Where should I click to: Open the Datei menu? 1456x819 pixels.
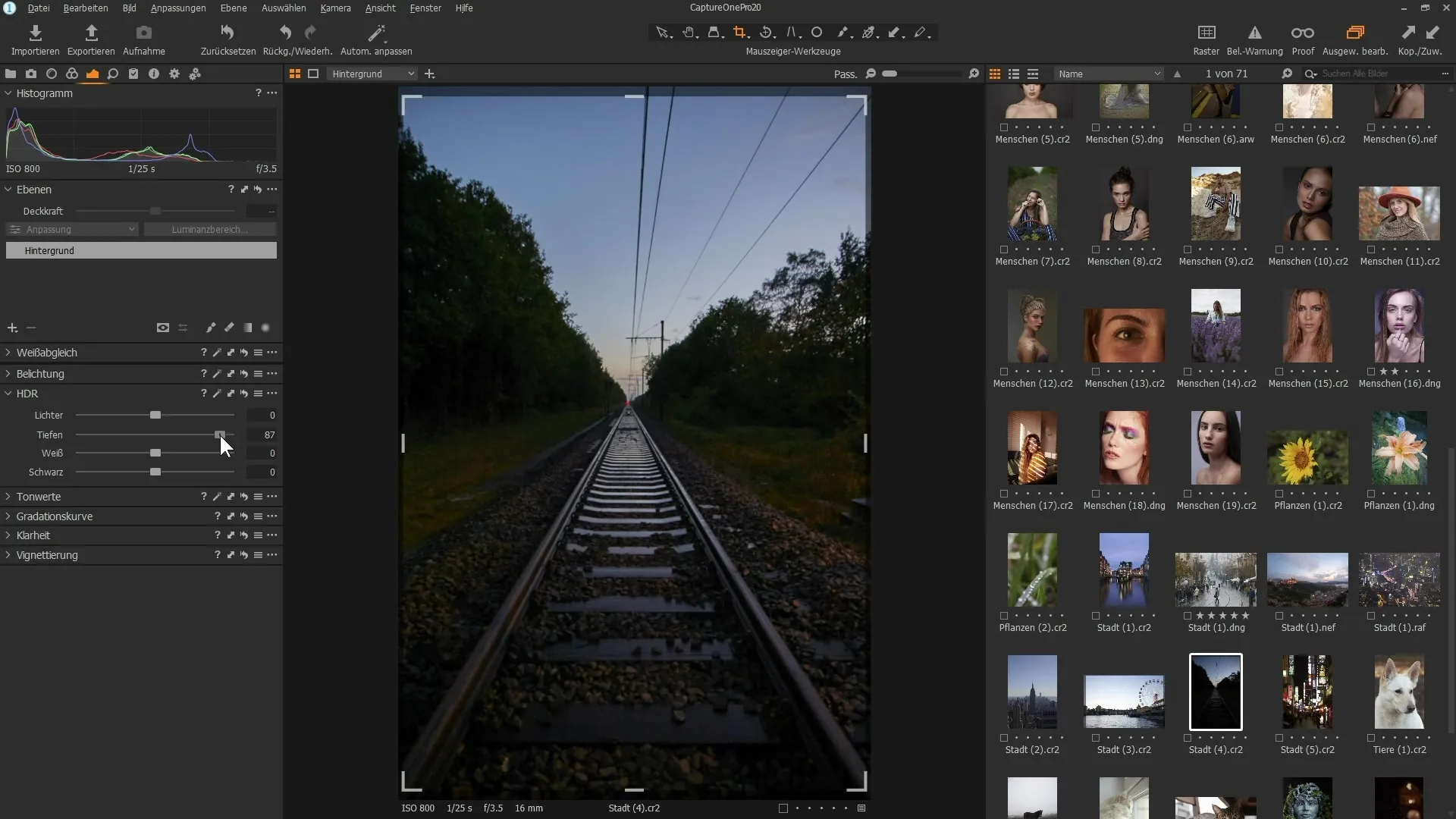tap(39, 8)
